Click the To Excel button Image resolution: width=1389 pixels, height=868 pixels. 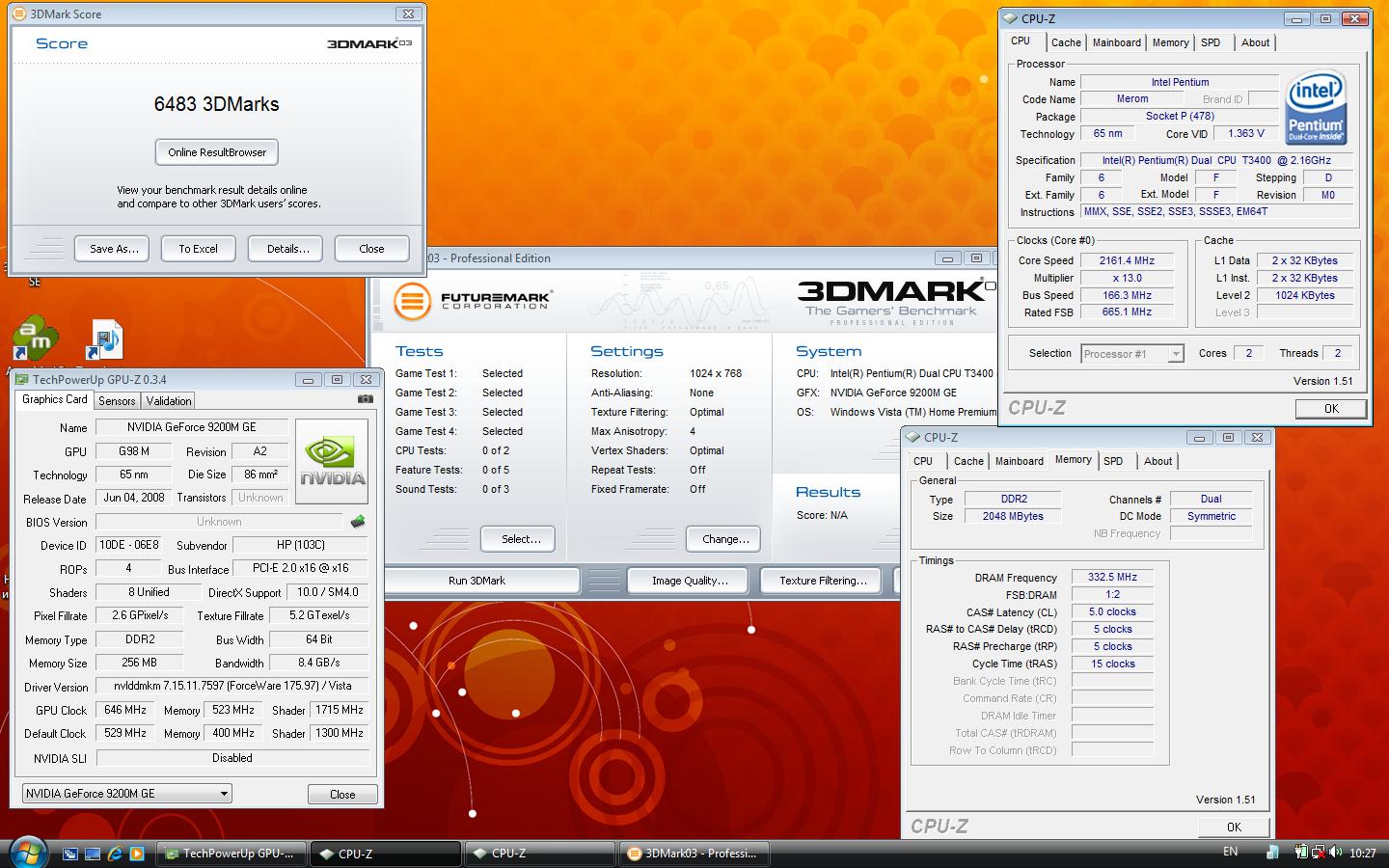click(x=198, y=249)
